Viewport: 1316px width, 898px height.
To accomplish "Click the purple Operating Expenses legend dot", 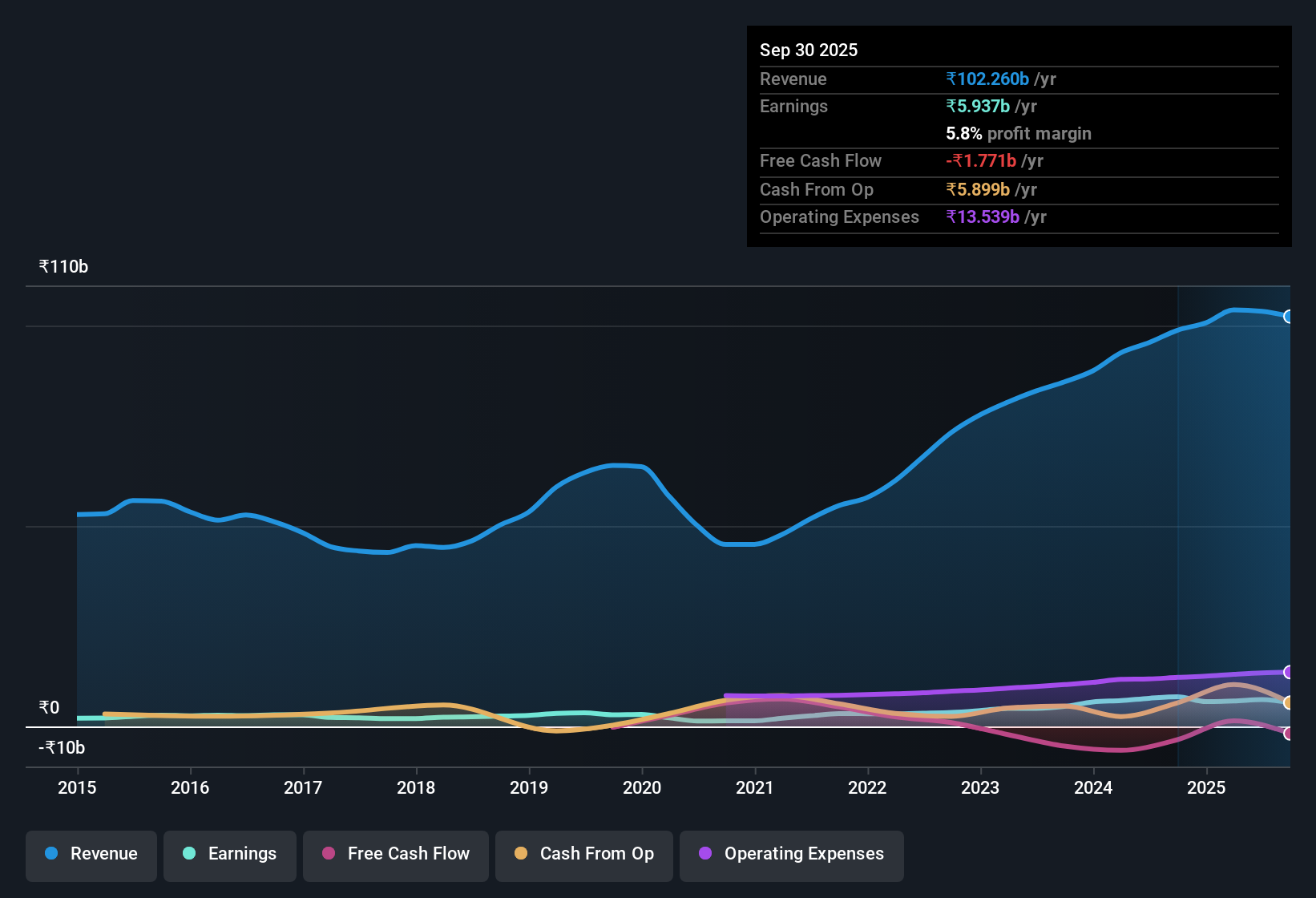I will click(x=704, y=854).
